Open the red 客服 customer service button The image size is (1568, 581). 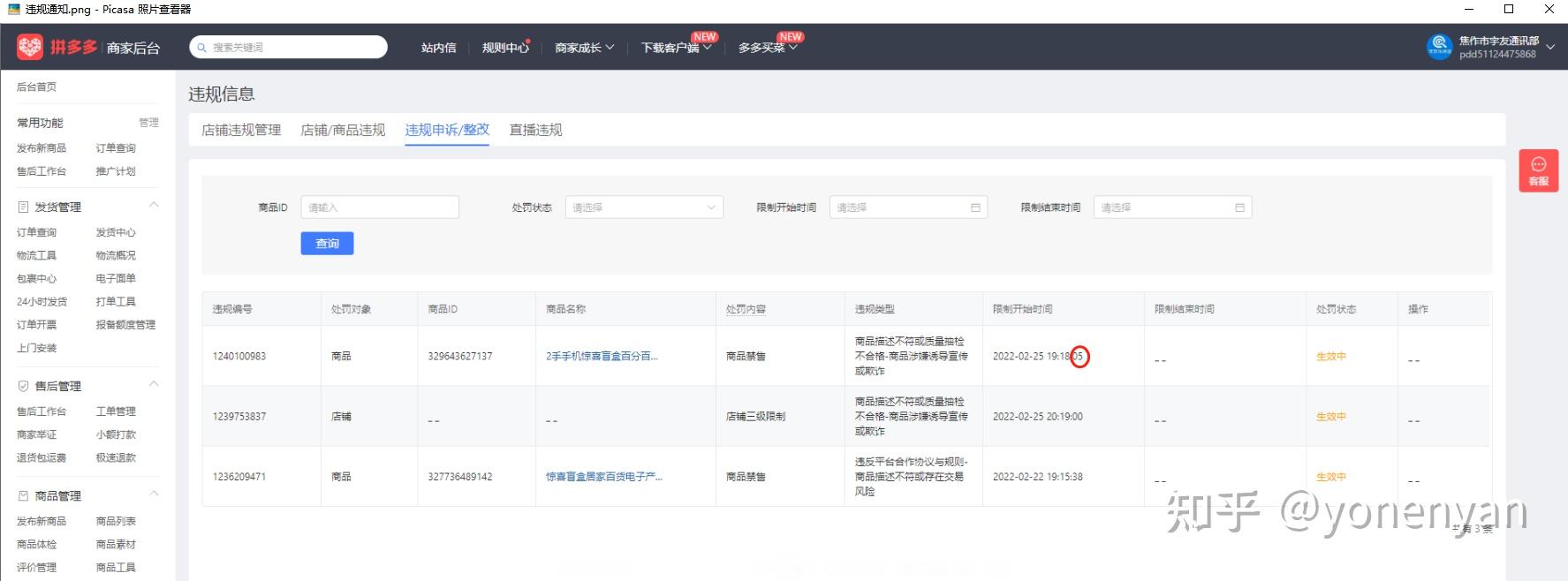coord(1538,171)
